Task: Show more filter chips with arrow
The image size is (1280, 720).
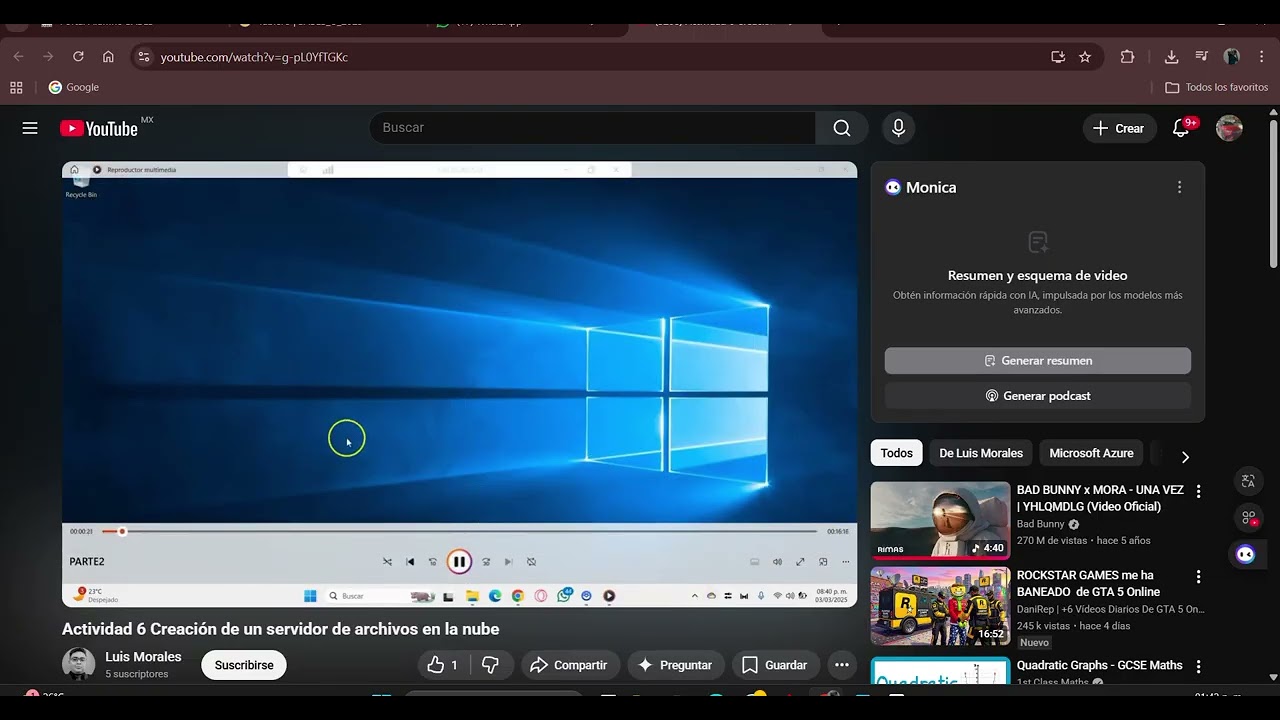Action: pos(1185,456)
